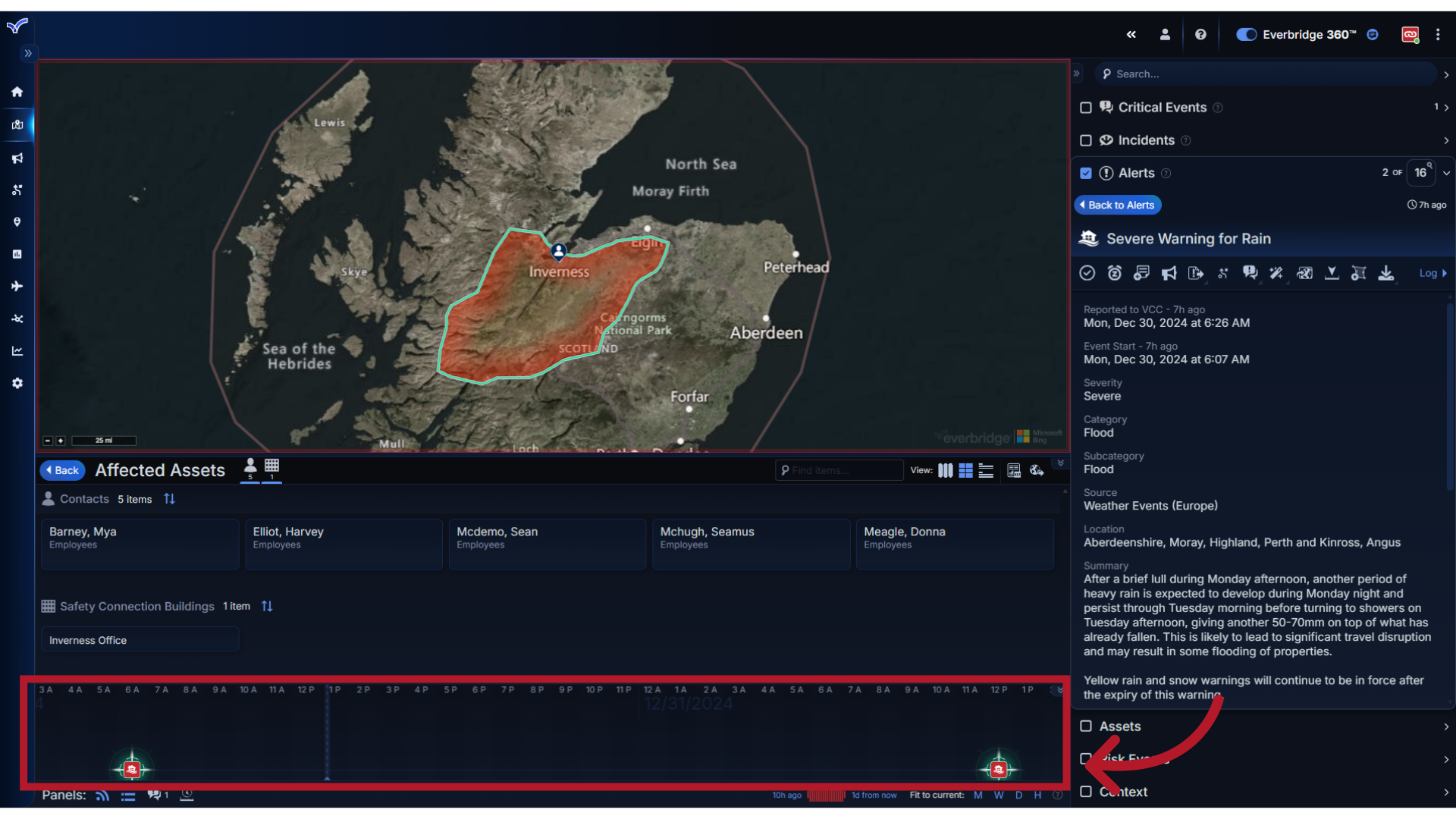Check the Critical Events checkbox
This screenshot has height=819, width=1456.
pyautogui.click(x=1086, y=108)
